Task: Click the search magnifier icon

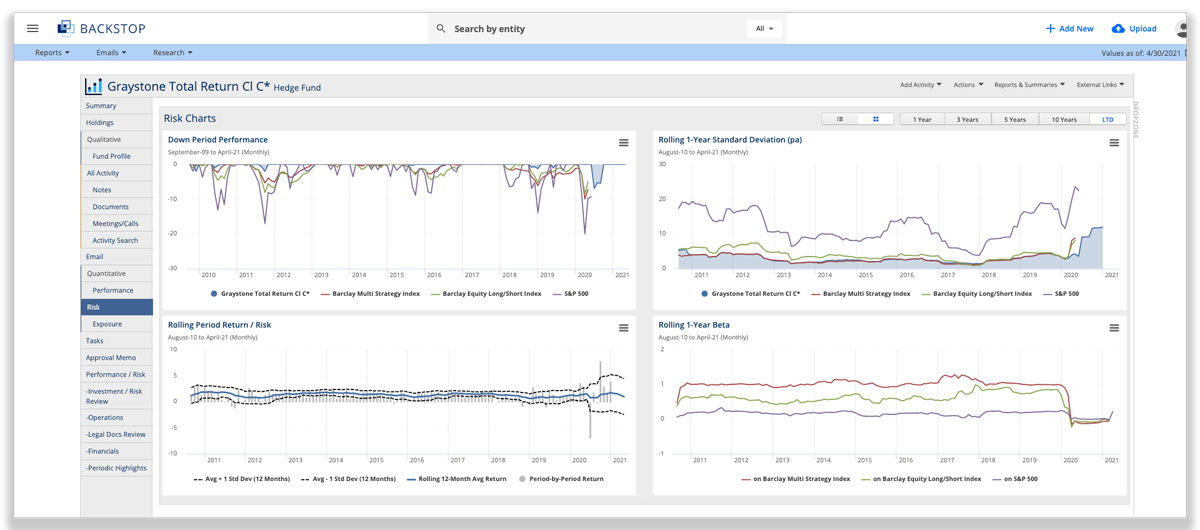Action: click(x=441, y=29)
